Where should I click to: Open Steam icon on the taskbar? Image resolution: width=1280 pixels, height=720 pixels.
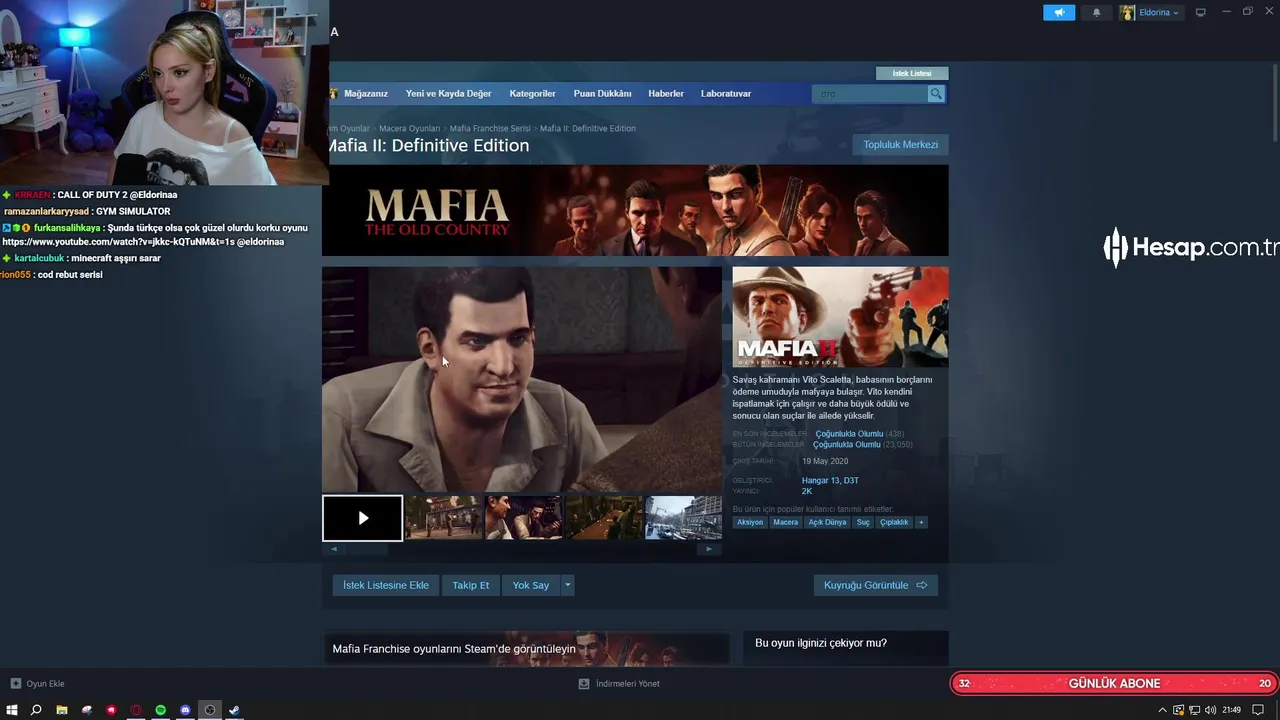[234, 710]
